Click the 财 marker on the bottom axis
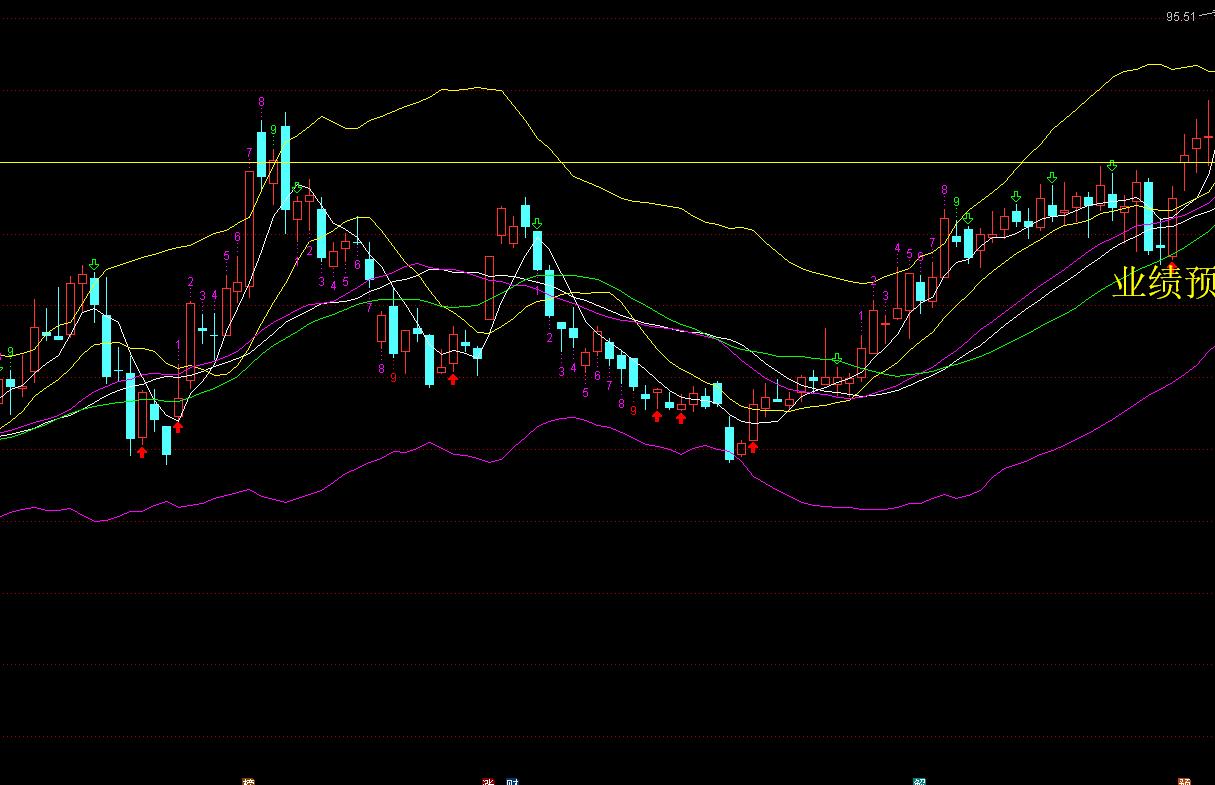Viewport: 1215px width, 785px height. (513, 781)
